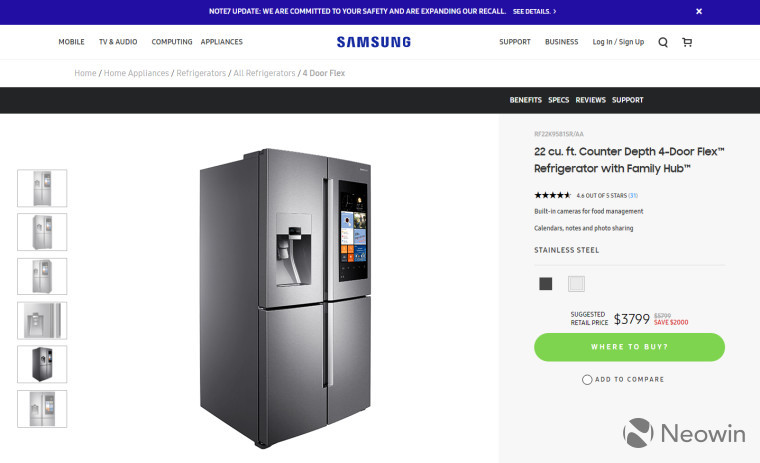Select the dark angled fridge thumbnail
The height and width of the screenshot is (463, 760).
(x=42, y=364)
